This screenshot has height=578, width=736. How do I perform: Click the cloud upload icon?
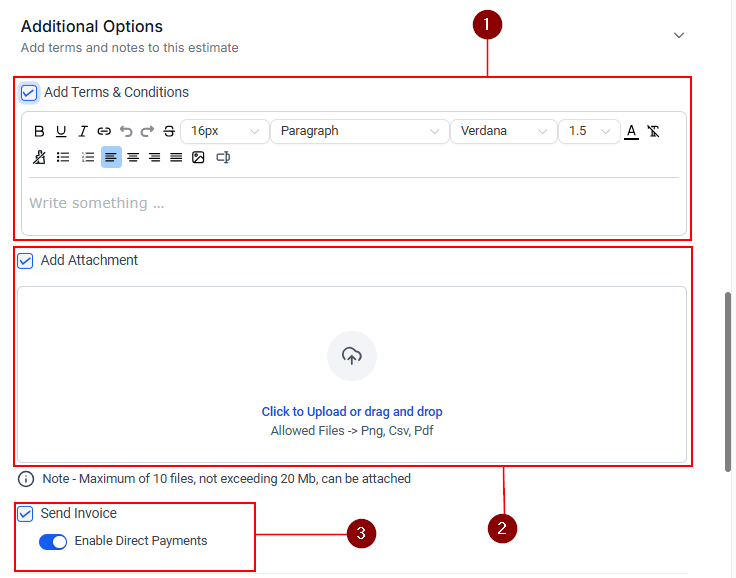click(x=352, y=356)
